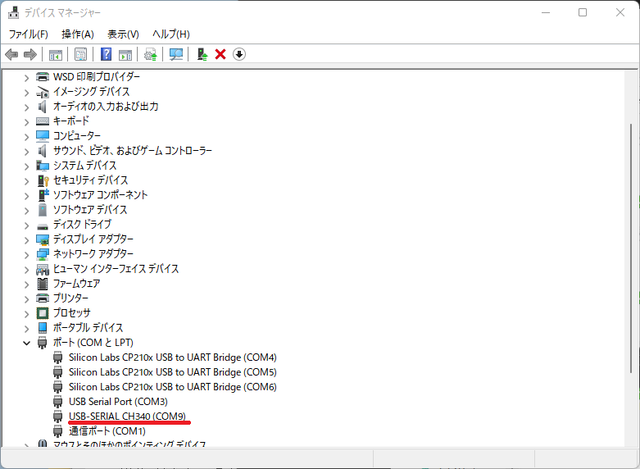Click the speaker icon beside オーディオの入力および出力
Viewport: 640px width, 469px height.
click(x=42, y=107)
